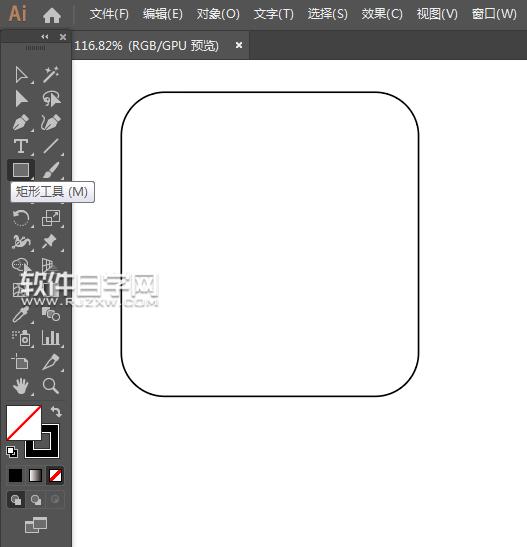Image resolution: width=527 pixels, height=547 pixels.
Task: Open the 效果(C) menu
Action: [x=382, y=14]
